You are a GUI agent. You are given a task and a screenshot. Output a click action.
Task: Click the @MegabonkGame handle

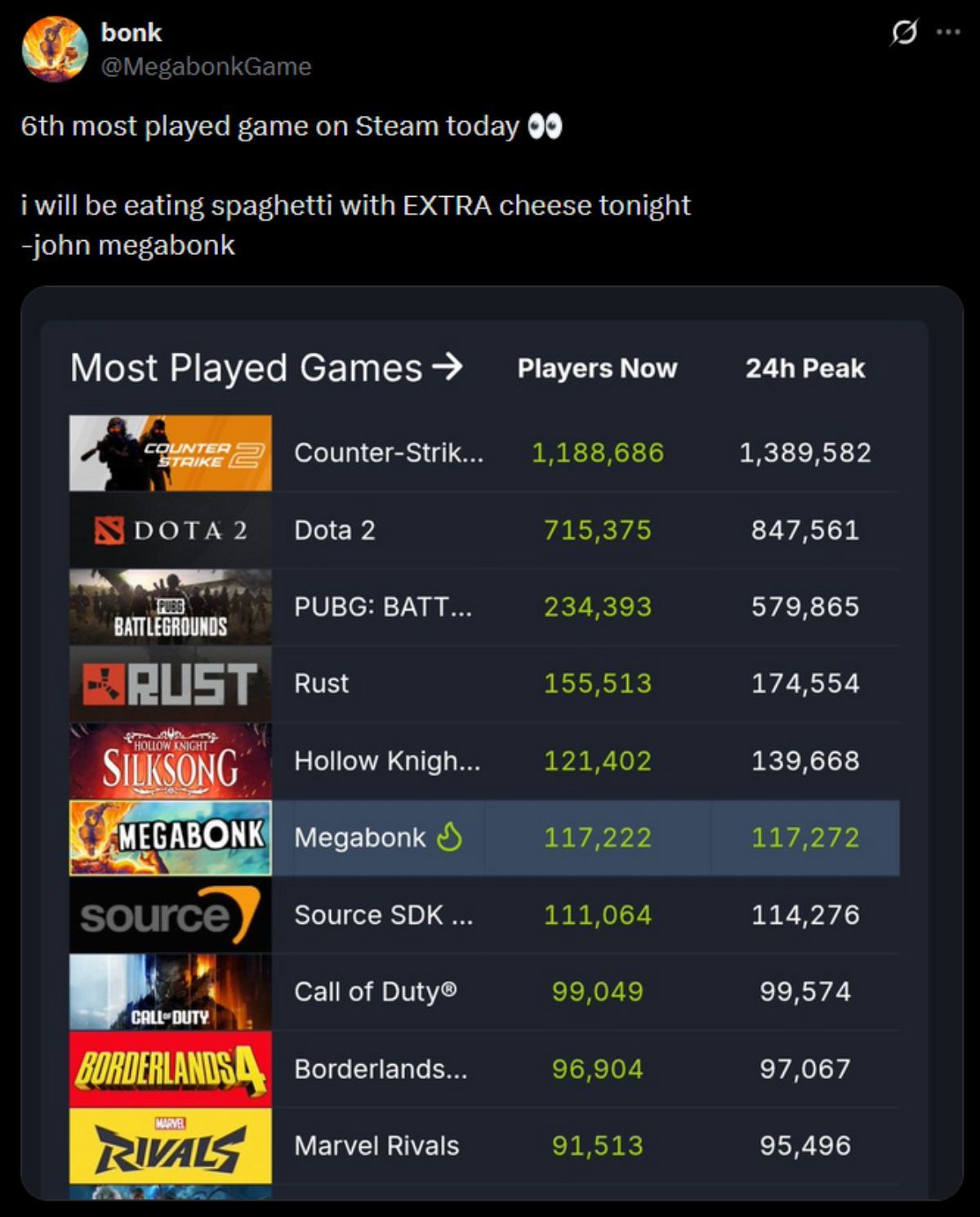coord(206,66)
